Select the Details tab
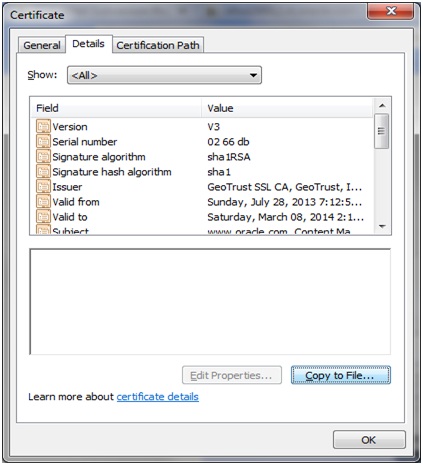This screenshot has width=423, height=465. [89, 44]
